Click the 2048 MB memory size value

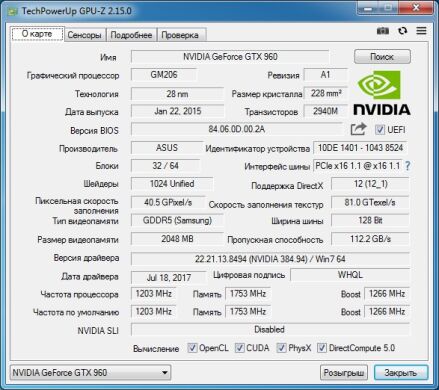coord(177,239)
